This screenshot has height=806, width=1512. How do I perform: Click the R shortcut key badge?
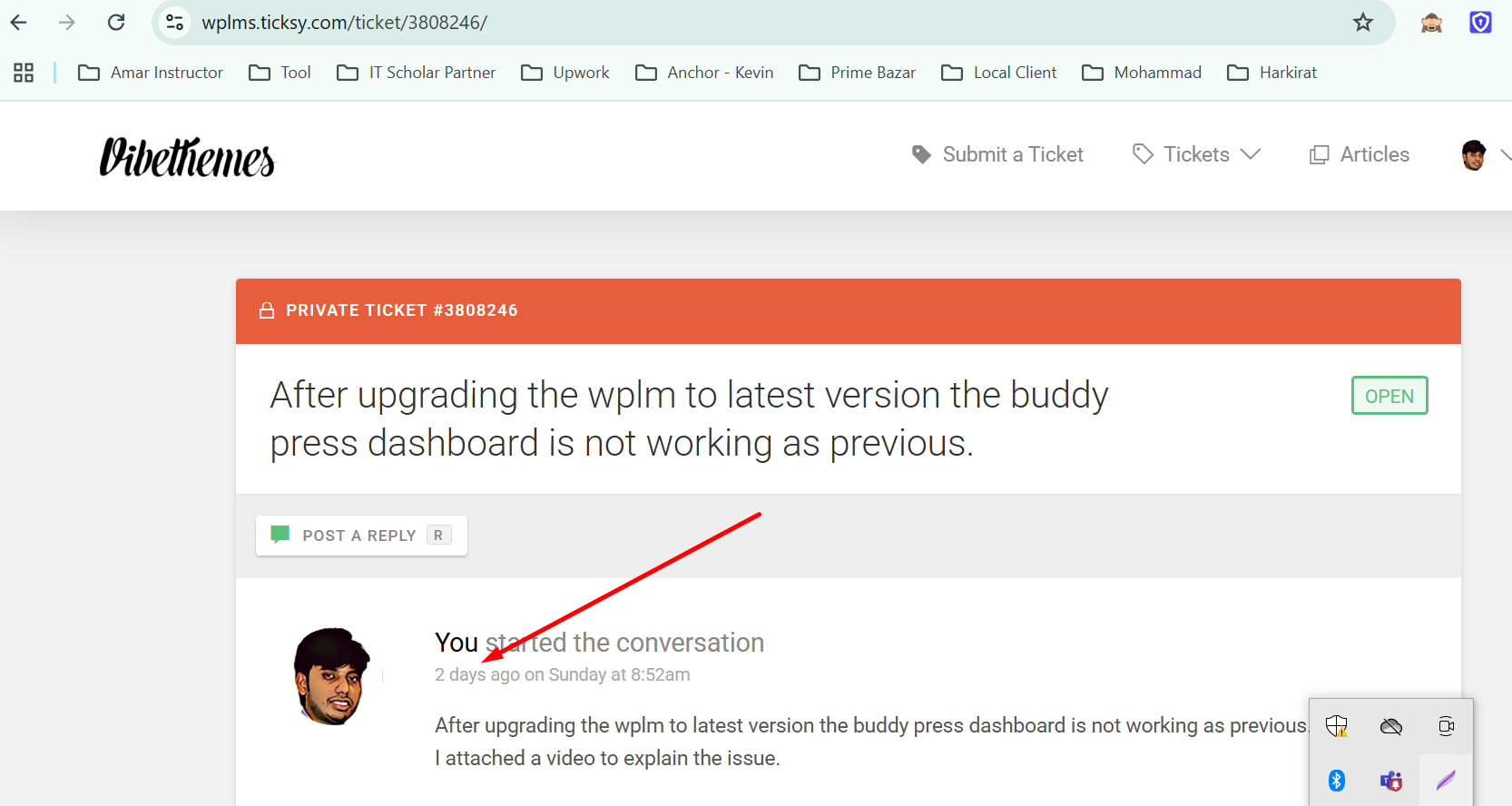438,536
